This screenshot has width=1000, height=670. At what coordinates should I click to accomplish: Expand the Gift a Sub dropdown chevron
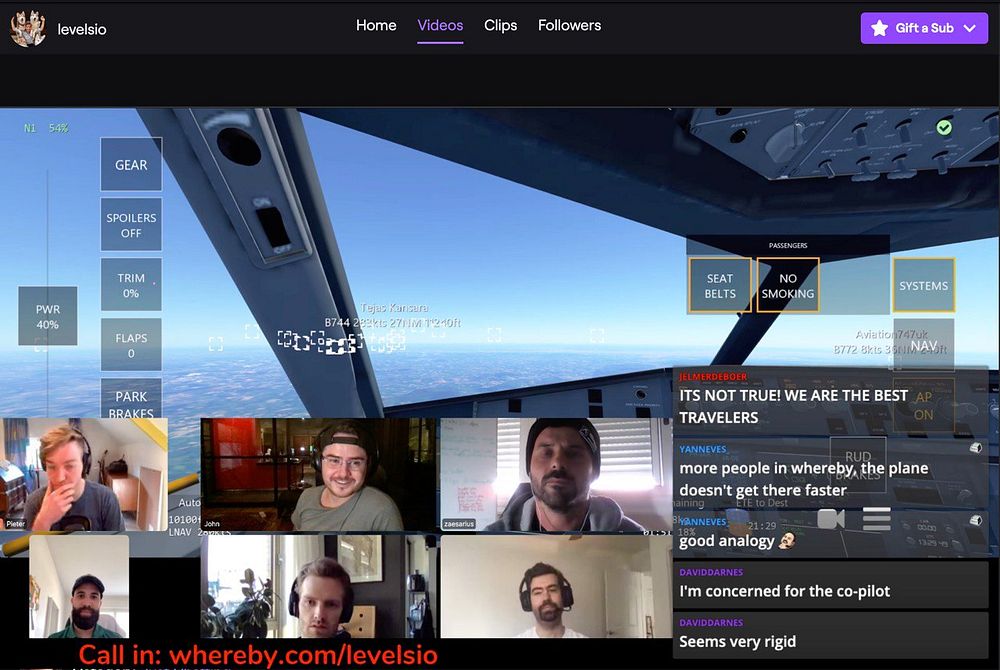(x=970, y=28)
